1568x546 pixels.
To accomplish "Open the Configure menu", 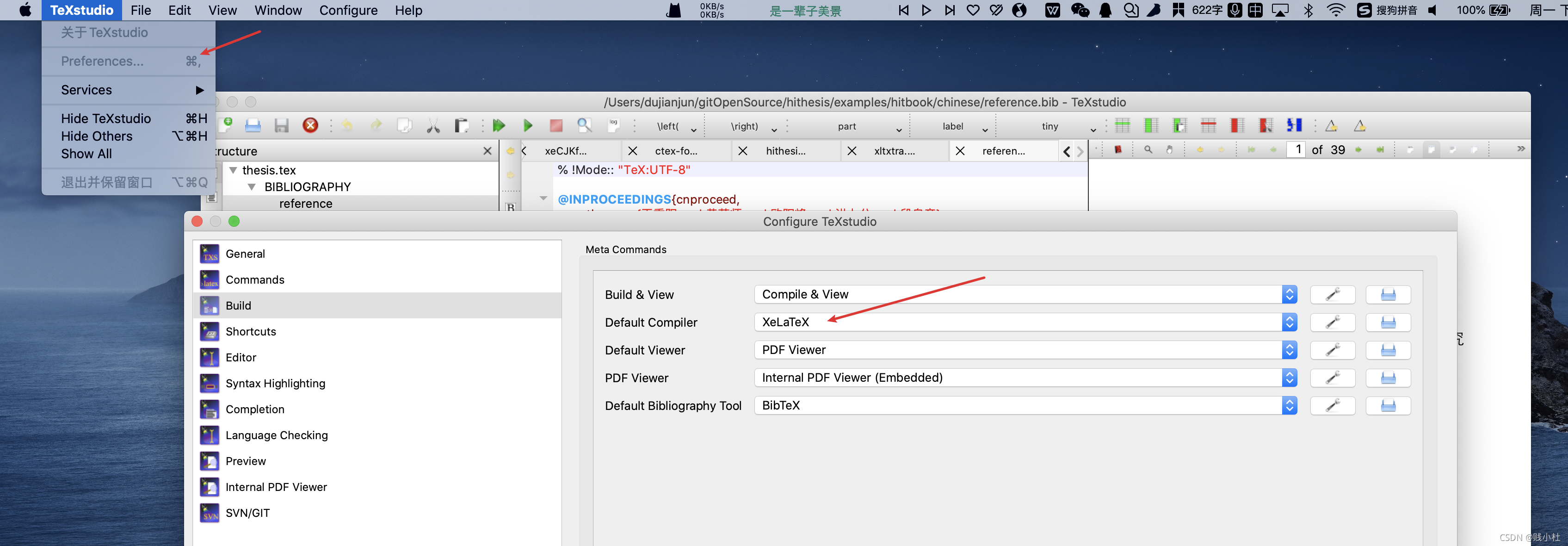I will (x=348, y=10).
